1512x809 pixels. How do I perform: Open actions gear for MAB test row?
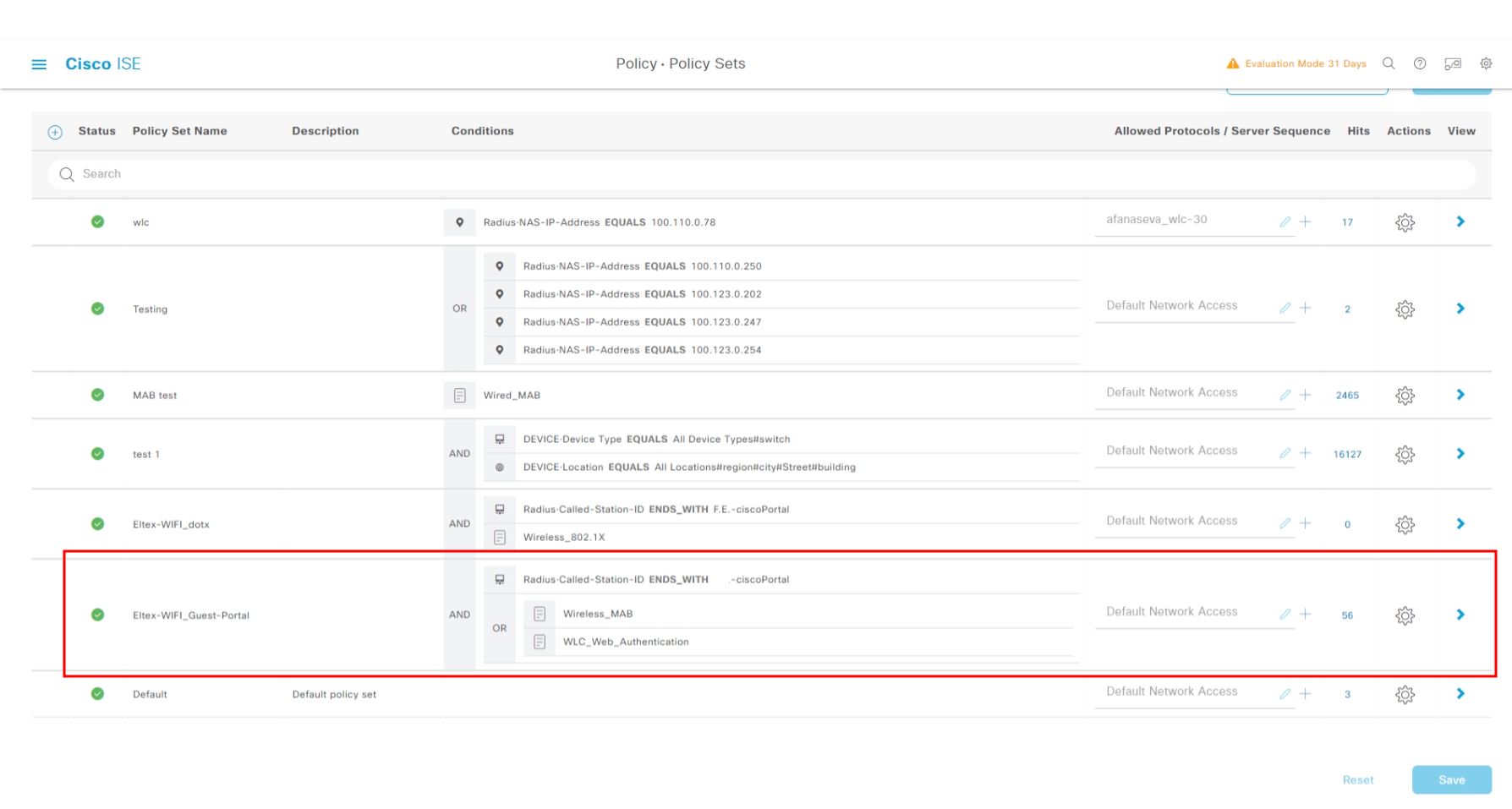coord(1405,396)
